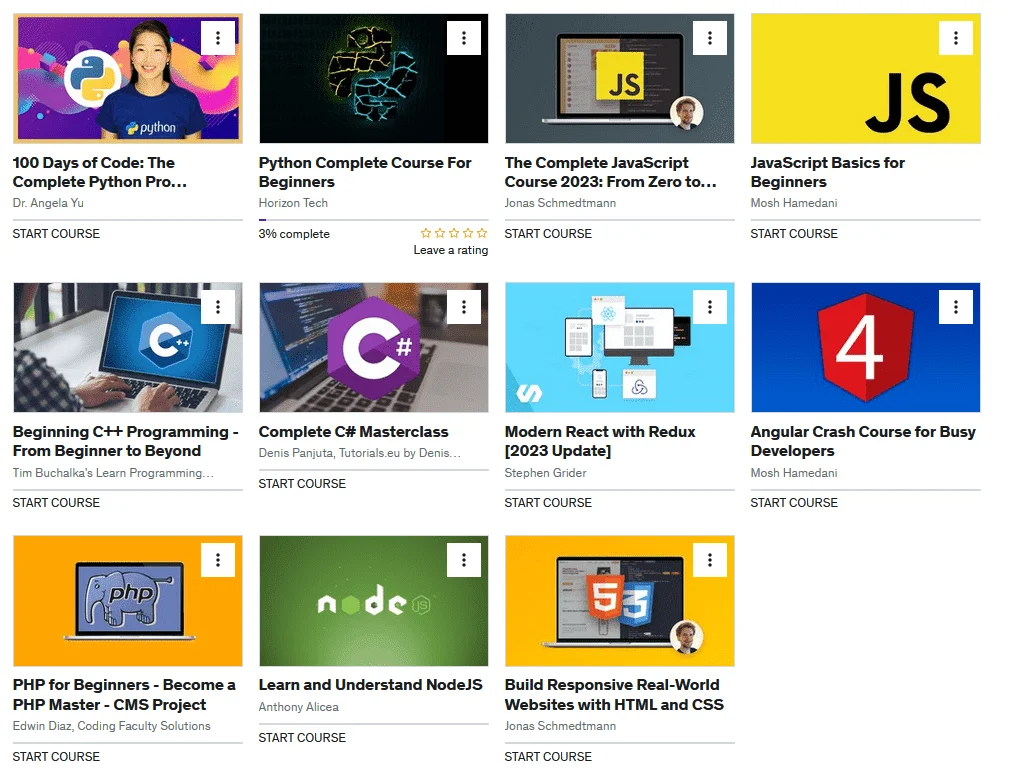
Task: Open the Angular Crash Course thumbnail
Action: [x=866, y=347]
